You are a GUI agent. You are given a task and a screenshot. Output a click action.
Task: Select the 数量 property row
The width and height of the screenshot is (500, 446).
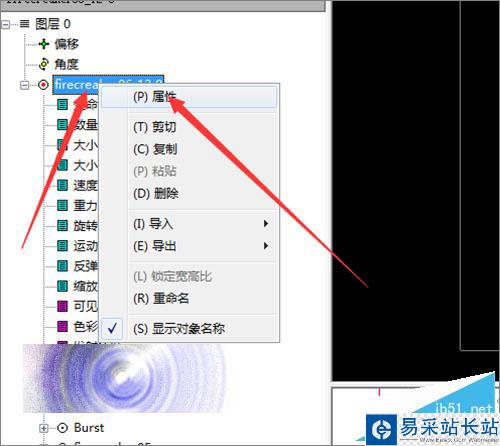coord(86,125)
